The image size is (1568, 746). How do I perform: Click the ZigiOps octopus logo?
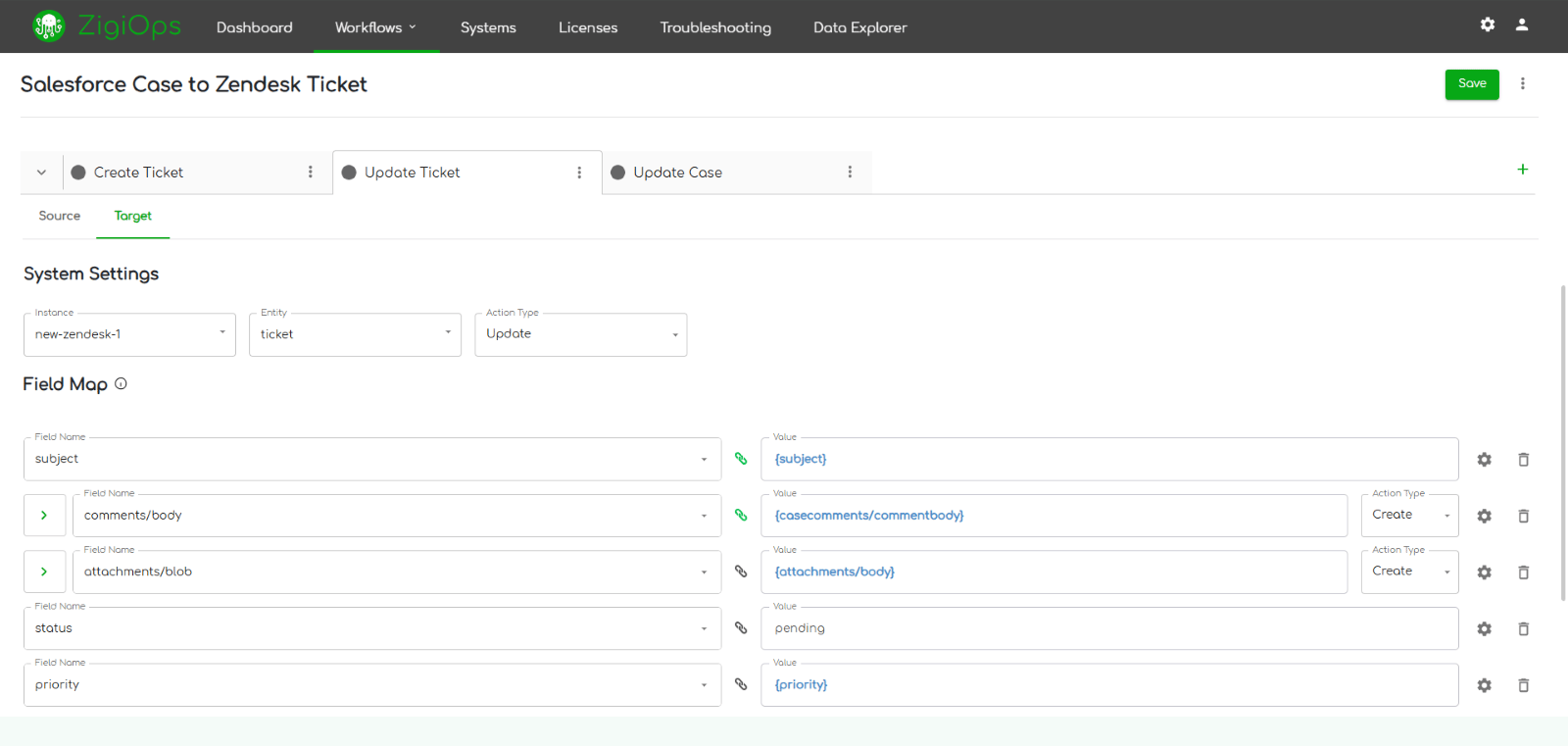[x=48, y=25]
